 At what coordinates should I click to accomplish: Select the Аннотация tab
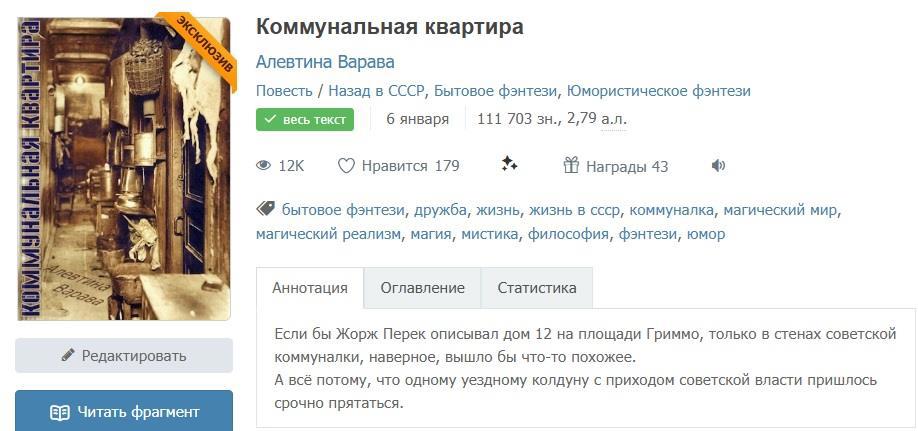pos(310,288)
